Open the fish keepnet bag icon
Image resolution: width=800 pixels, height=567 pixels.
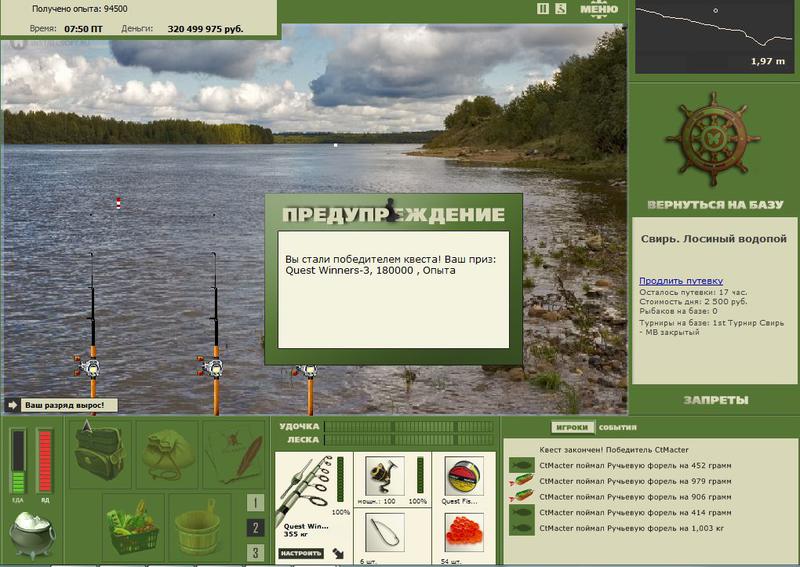click(x=168, y=454)
